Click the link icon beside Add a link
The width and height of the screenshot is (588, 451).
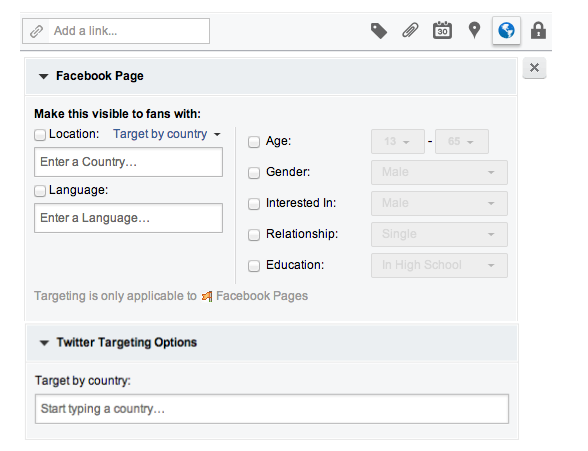pos(36,31)
